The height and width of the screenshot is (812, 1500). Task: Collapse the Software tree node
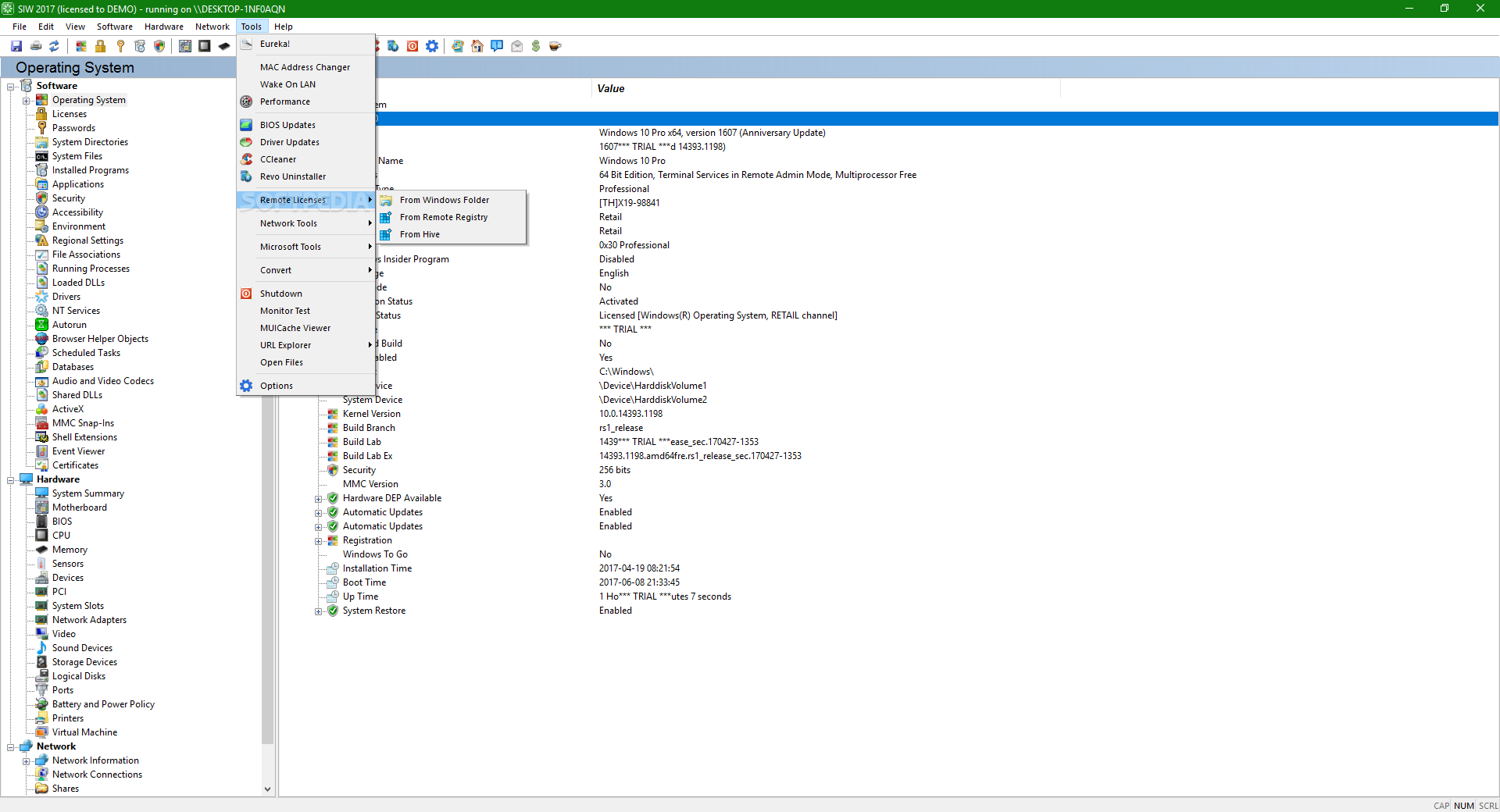[x=11, y=86]
